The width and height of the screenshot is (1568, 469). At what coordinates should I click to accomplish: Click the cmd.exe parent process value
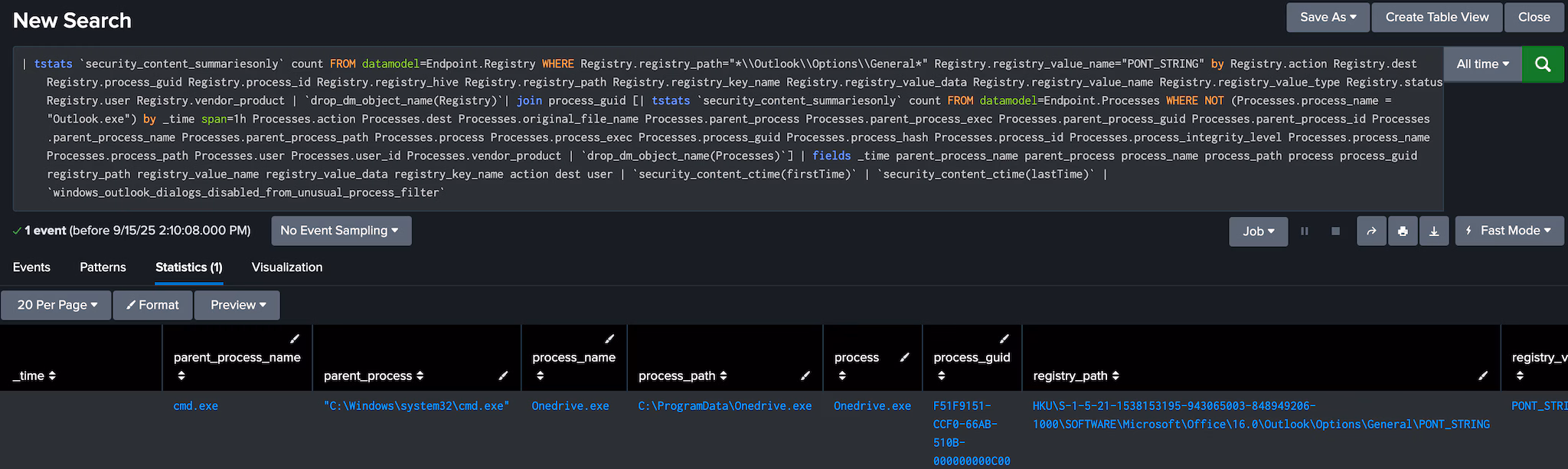196,406
